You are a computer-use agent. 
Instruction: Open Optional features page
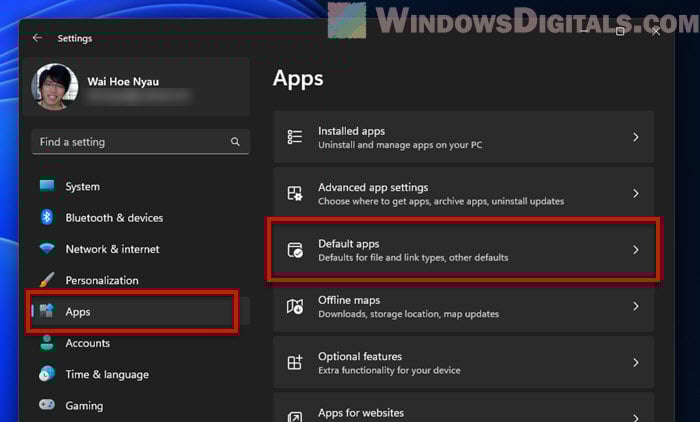464,363
